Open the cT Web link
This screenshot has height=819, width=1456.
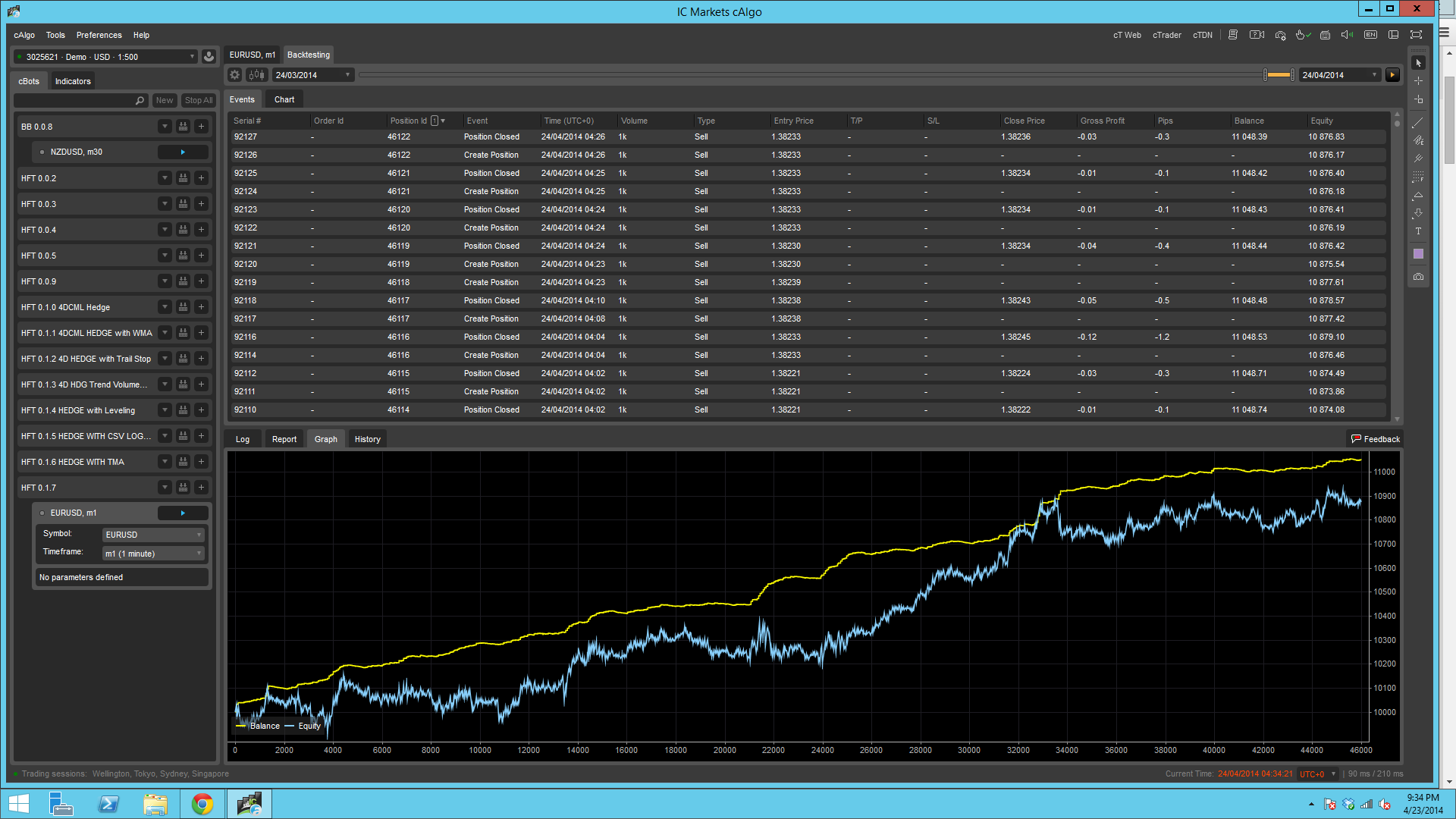(x=1127, y=35)
